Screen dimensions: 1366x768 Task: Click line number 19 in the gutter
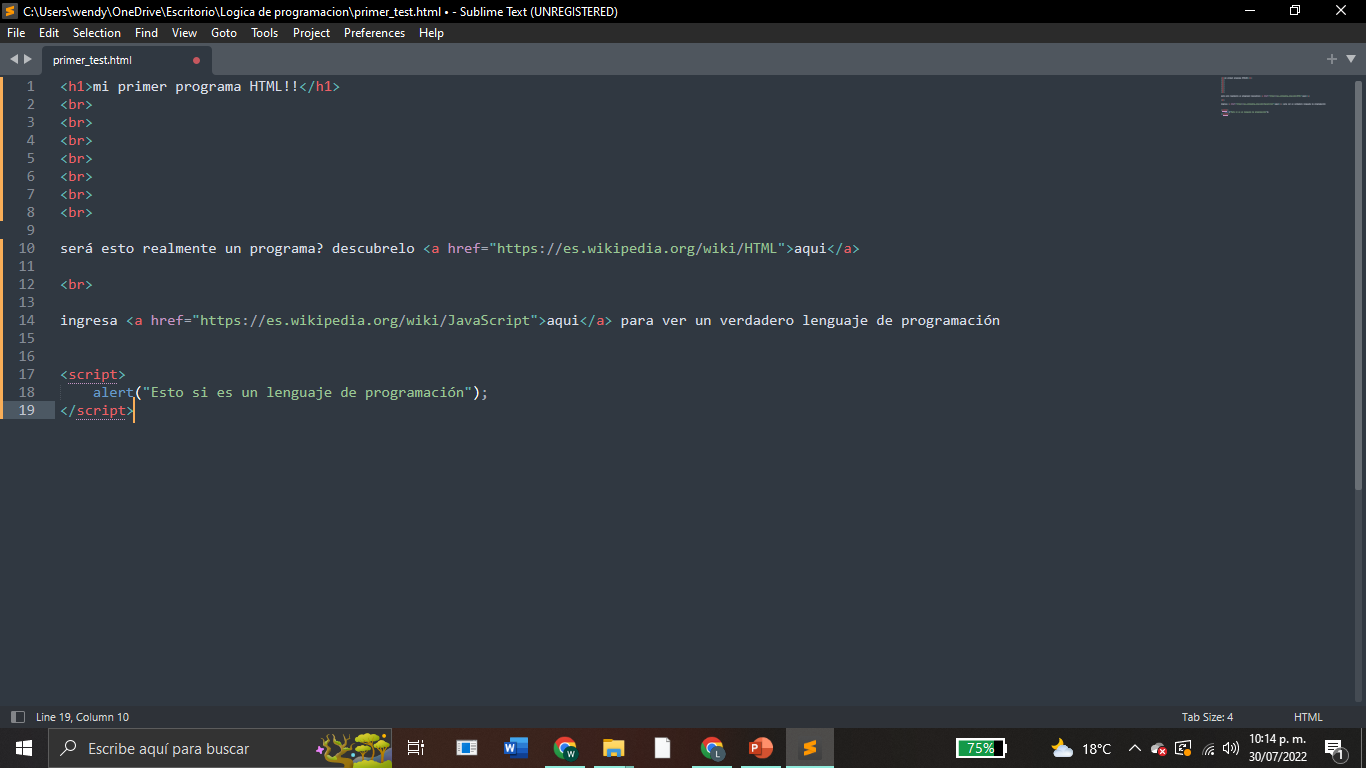26,410
